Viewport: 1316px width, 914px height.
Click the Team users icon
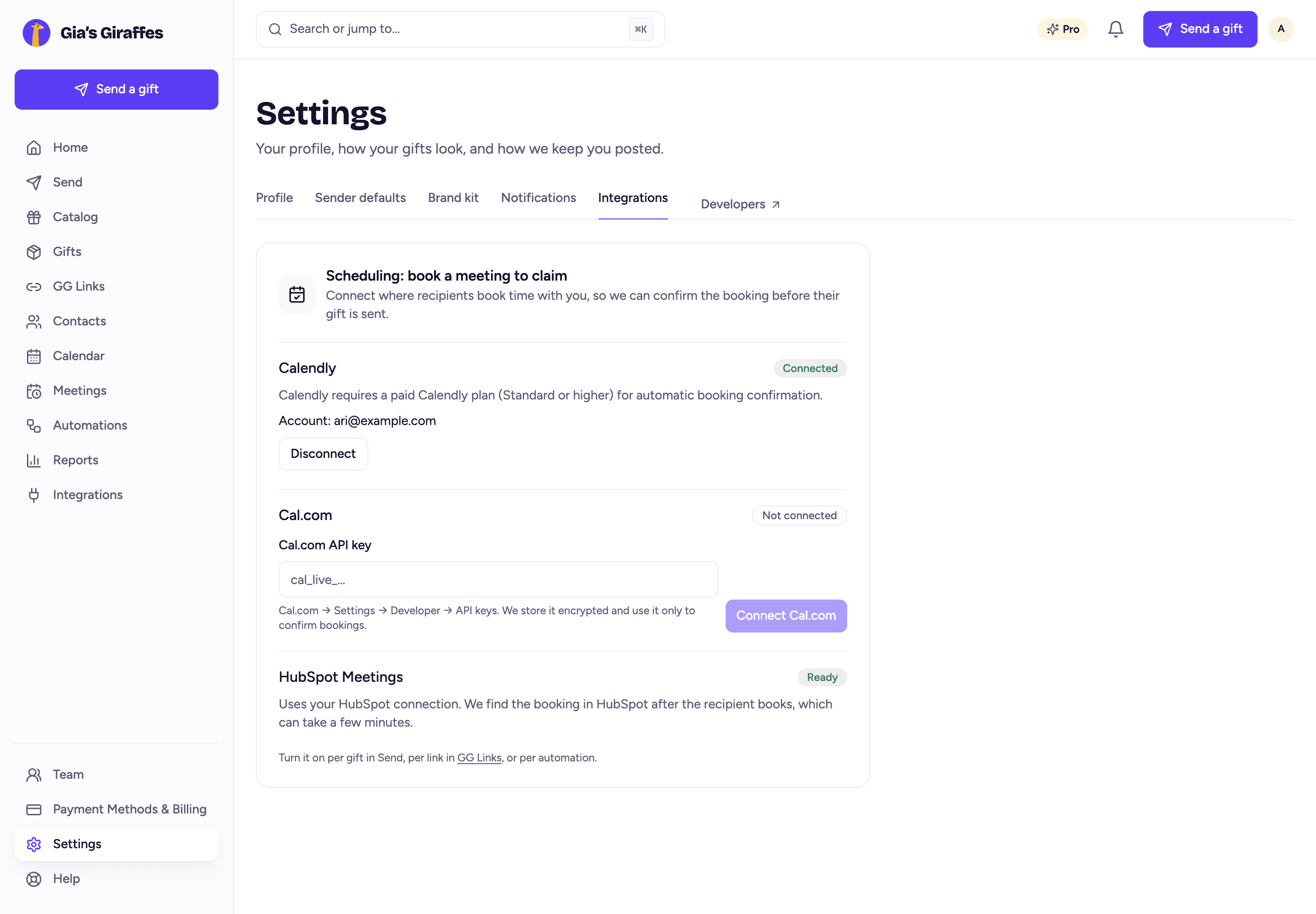[34, 775]
